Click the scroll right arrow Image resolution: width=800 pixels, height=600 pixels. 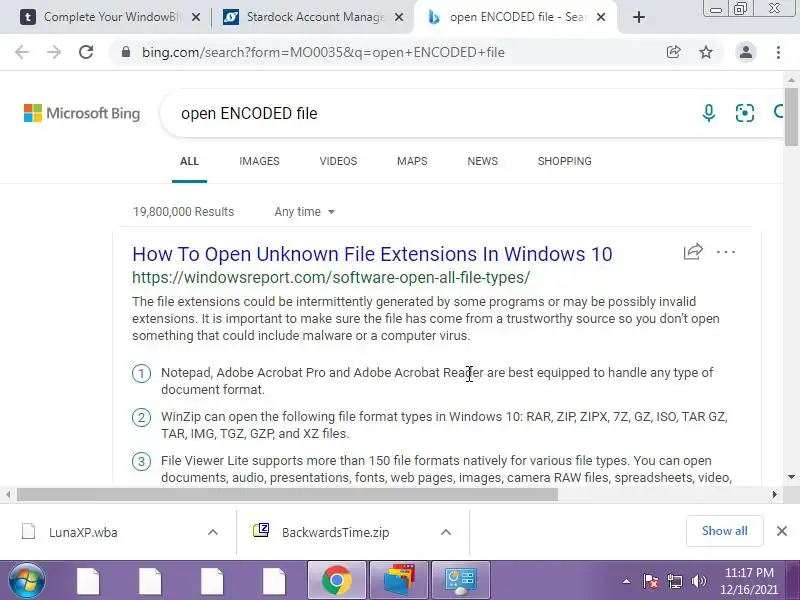click(774, 494)
